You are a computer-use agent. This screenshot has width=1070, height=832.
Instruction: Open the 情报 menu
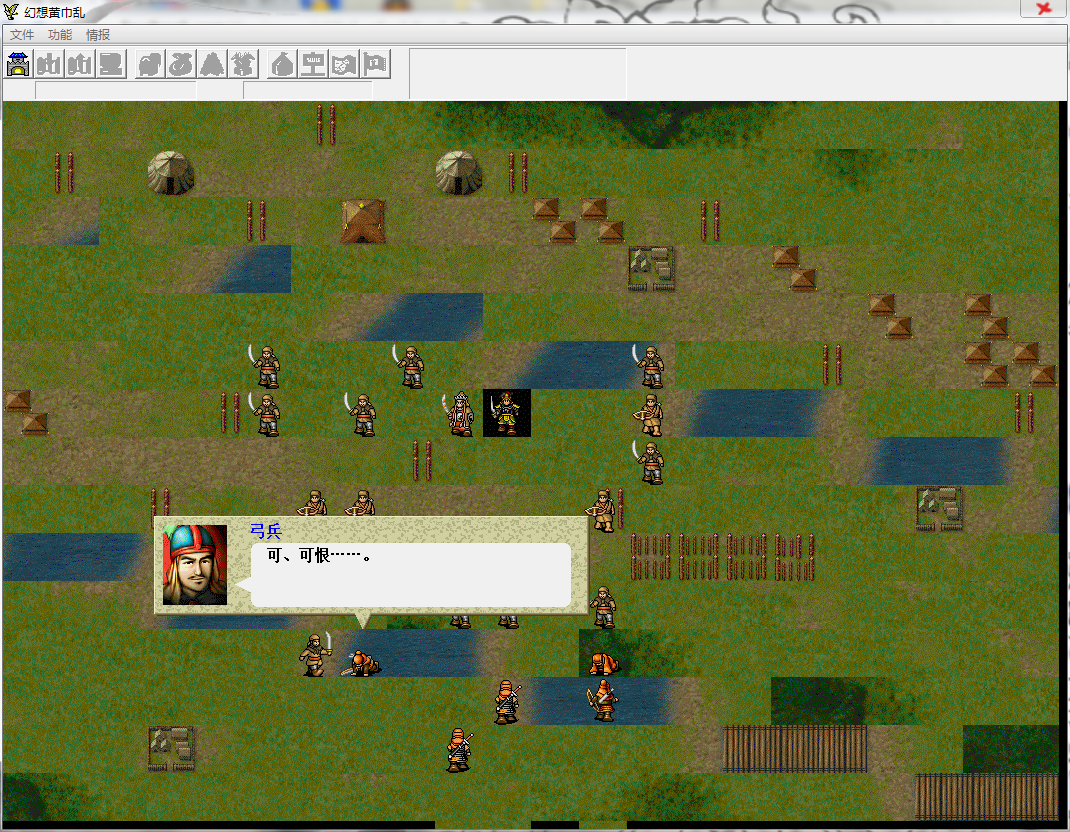pyautogui.click(x=98, y=35)
